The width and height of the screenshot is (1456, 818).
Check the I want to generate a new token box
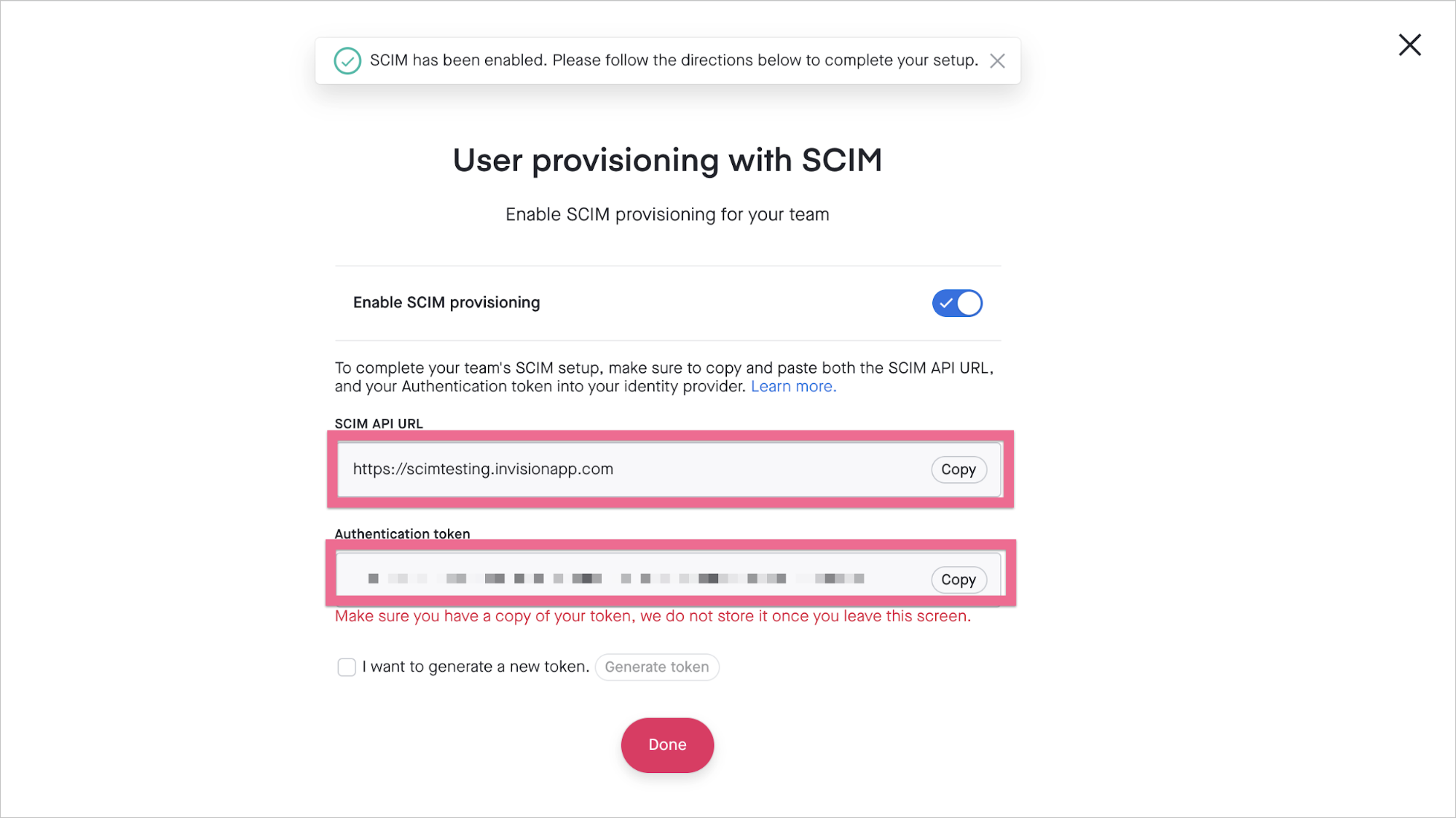pos(347,666)
